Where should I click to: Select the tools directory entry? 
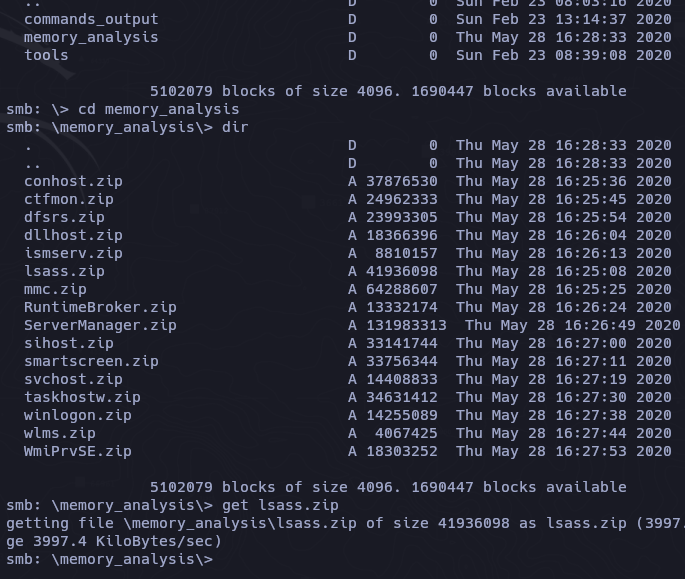[46, 55]
